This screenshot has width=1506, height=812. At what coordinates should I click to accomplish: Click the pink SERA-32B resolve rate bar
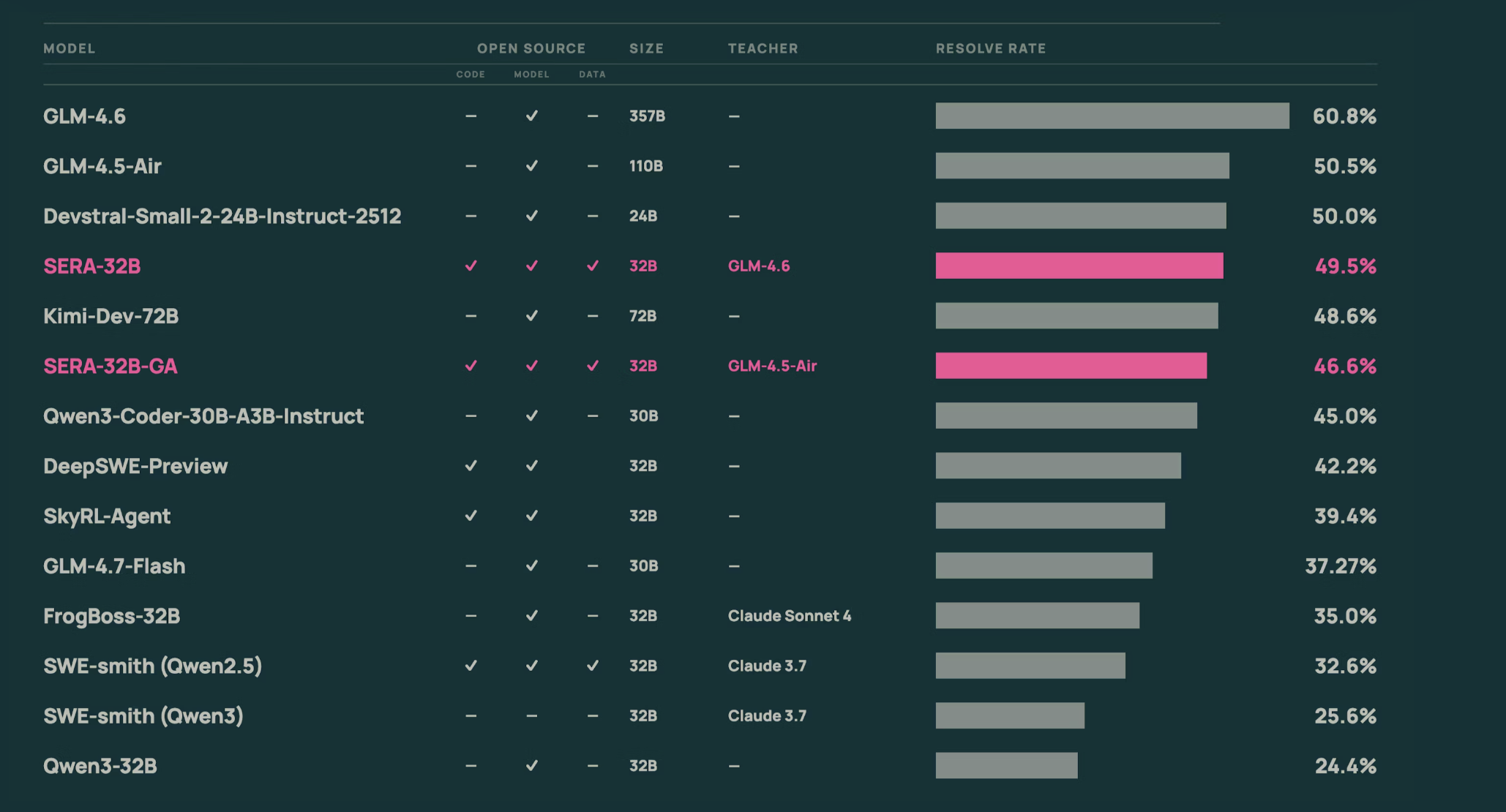pyautogui.click(x=1079, y=266)
